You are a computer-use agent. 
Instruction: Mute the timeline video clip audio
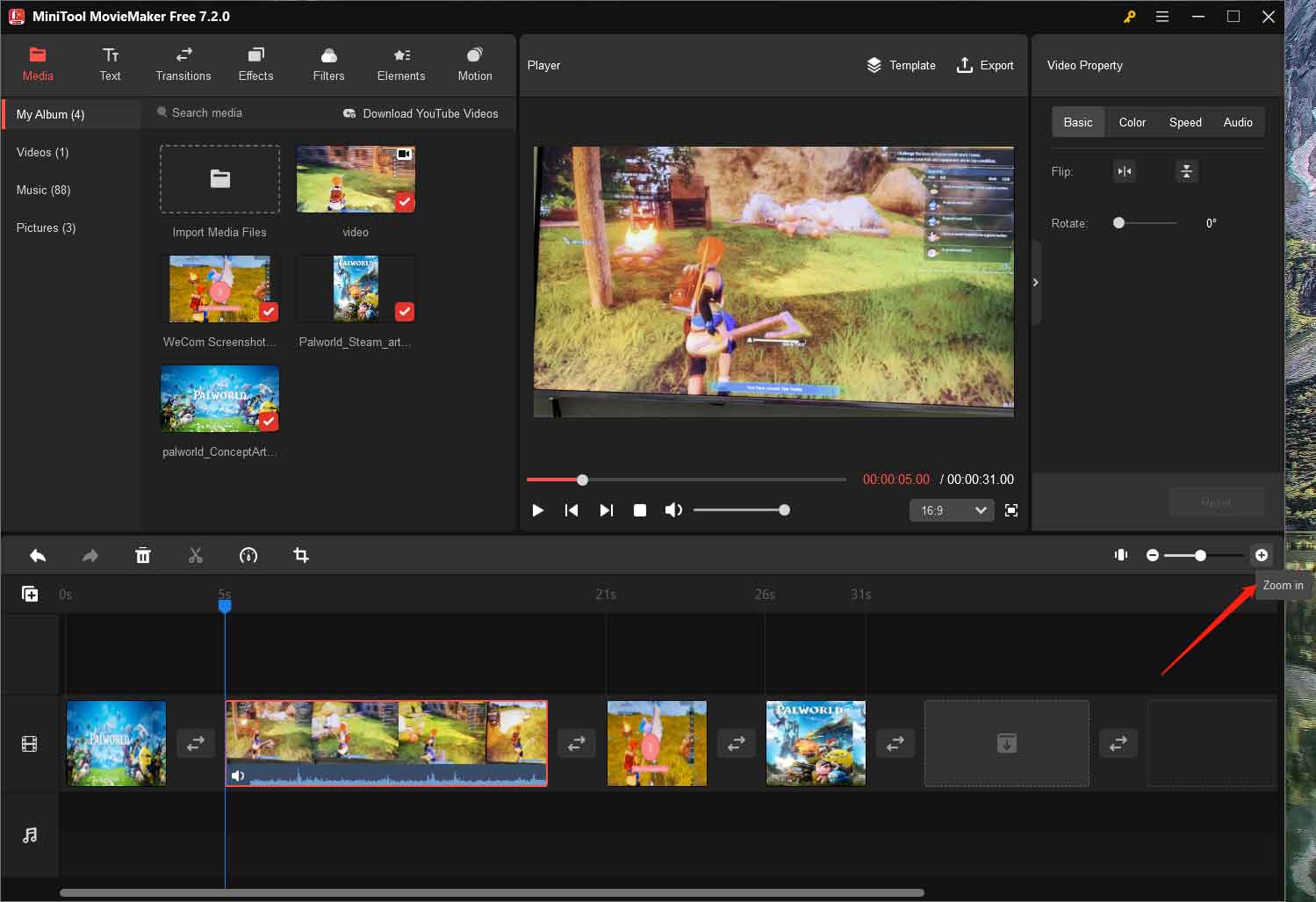tap(237, 776)
